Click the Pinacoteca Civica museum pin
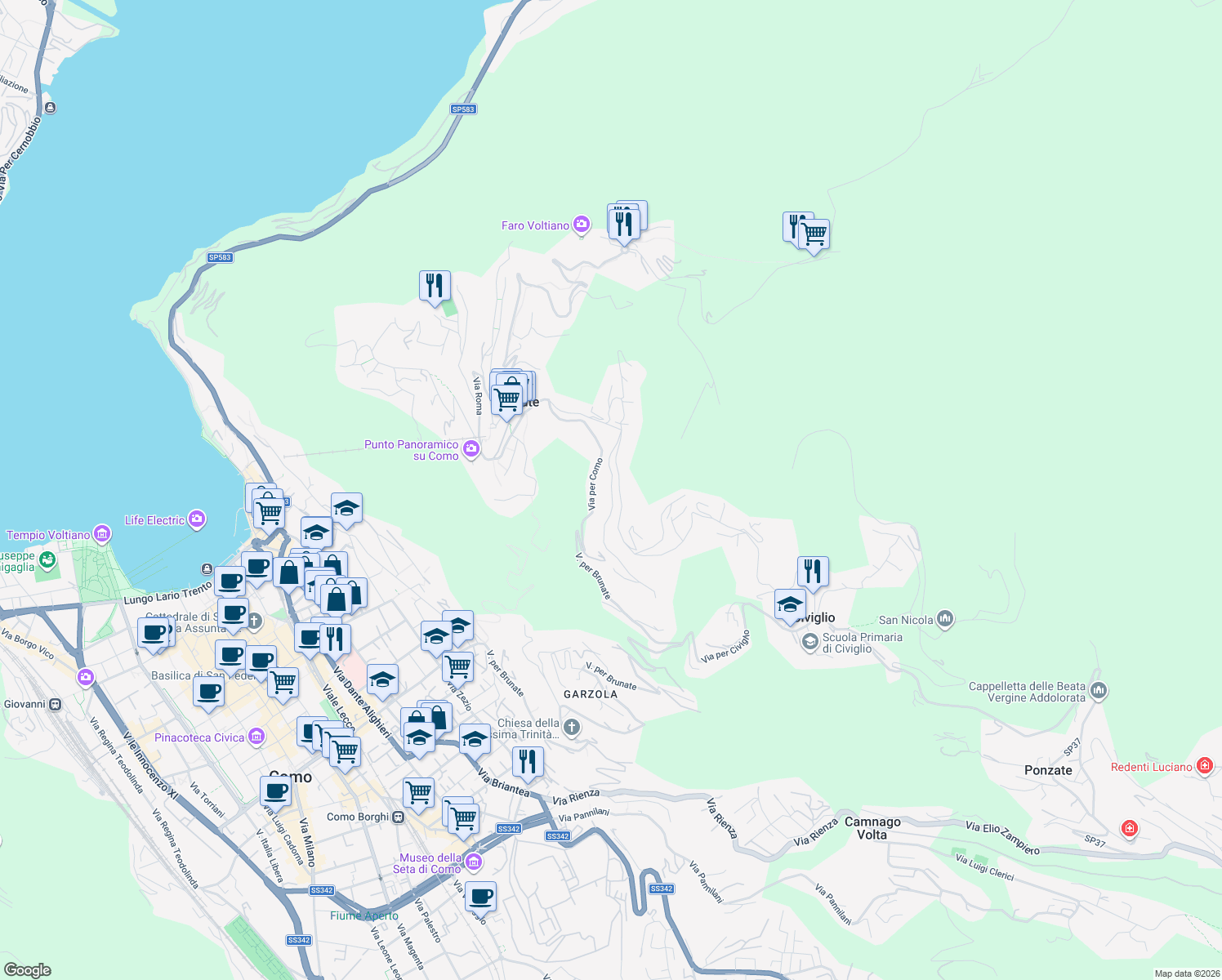 pos(256,737)
